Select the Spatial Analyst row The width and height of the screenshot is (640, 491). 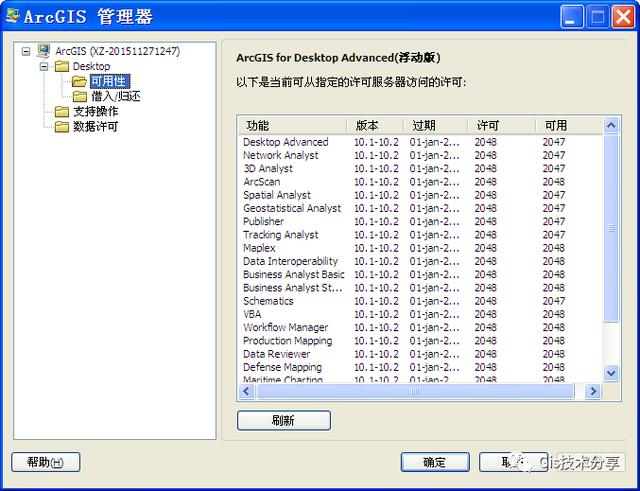click(420, 195)
